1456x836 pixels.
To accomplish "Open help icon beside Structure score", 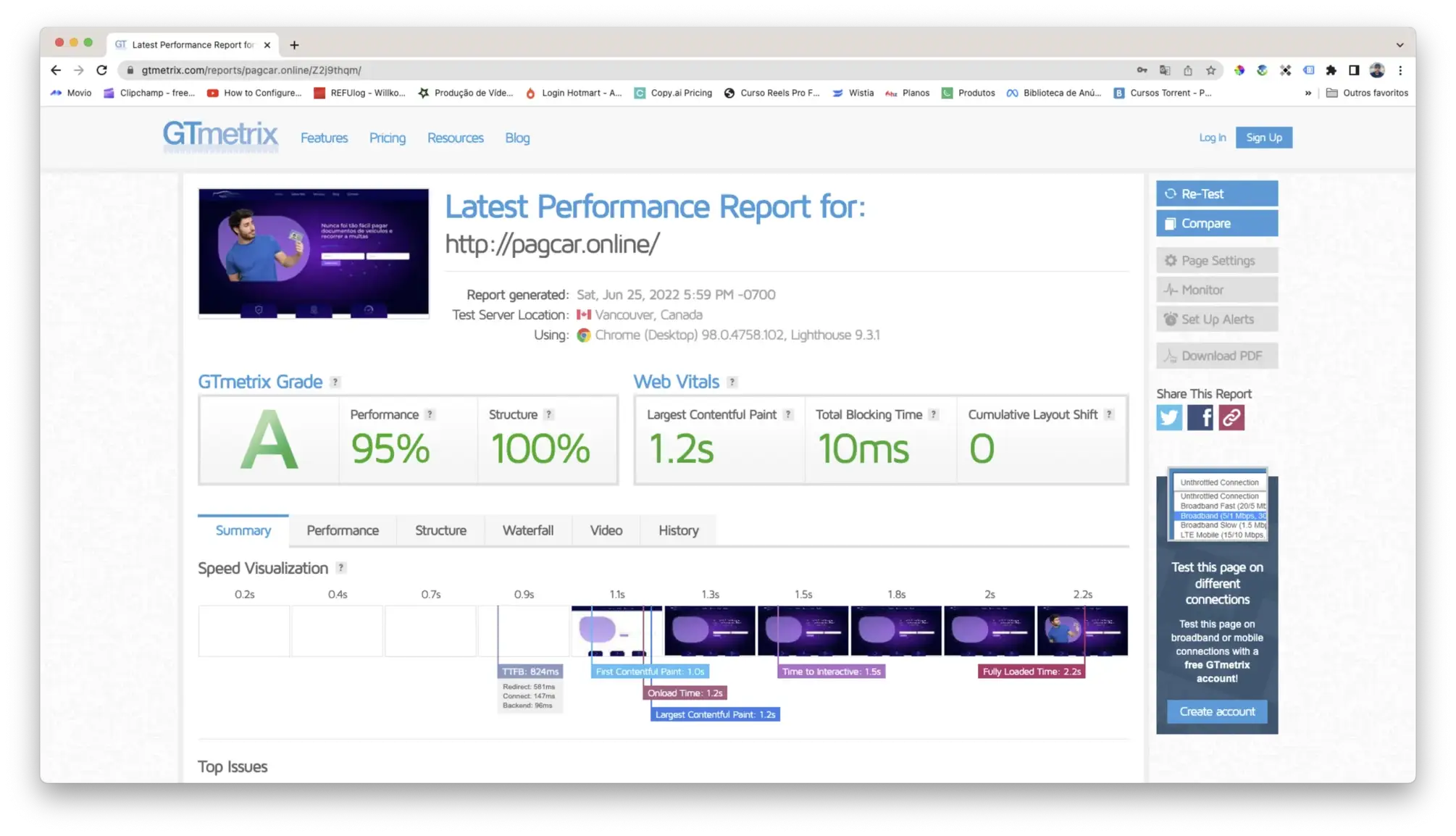I will [x=548, y=414].
